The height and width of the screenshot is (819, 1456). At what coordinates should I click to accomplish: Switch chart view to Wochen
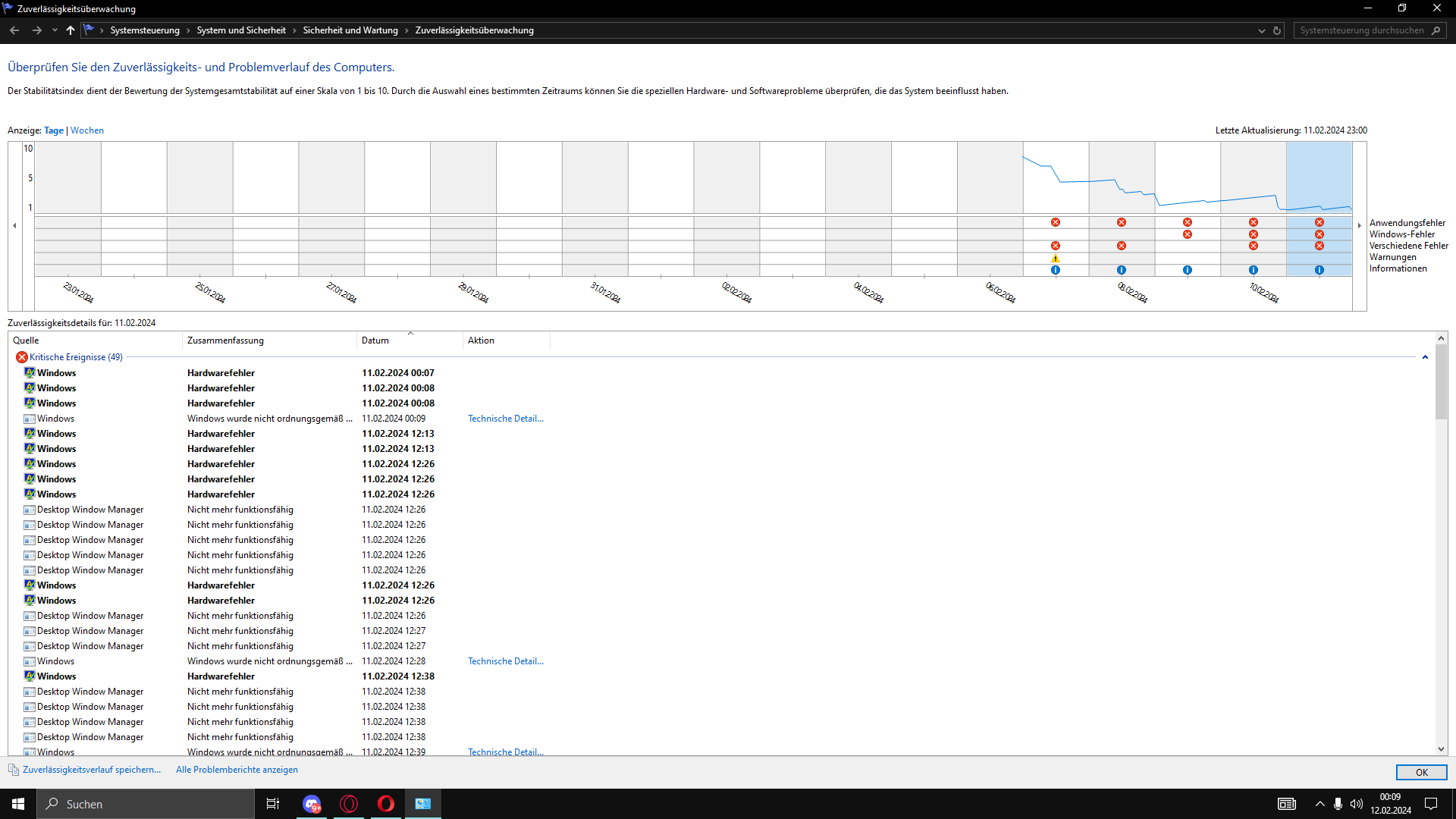87,130
